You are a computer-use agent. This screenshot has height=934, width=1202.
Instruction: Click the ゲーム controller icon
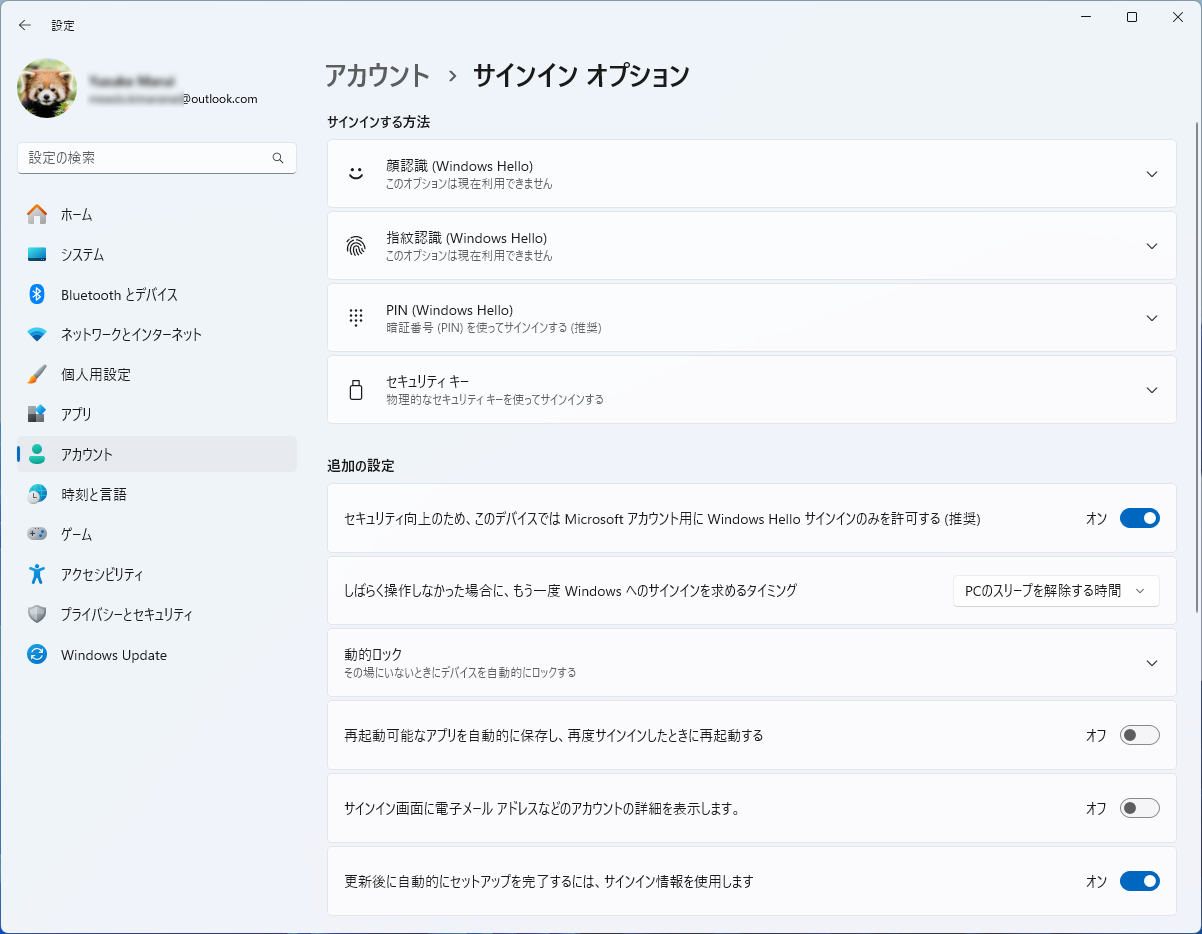coord(37,534)
